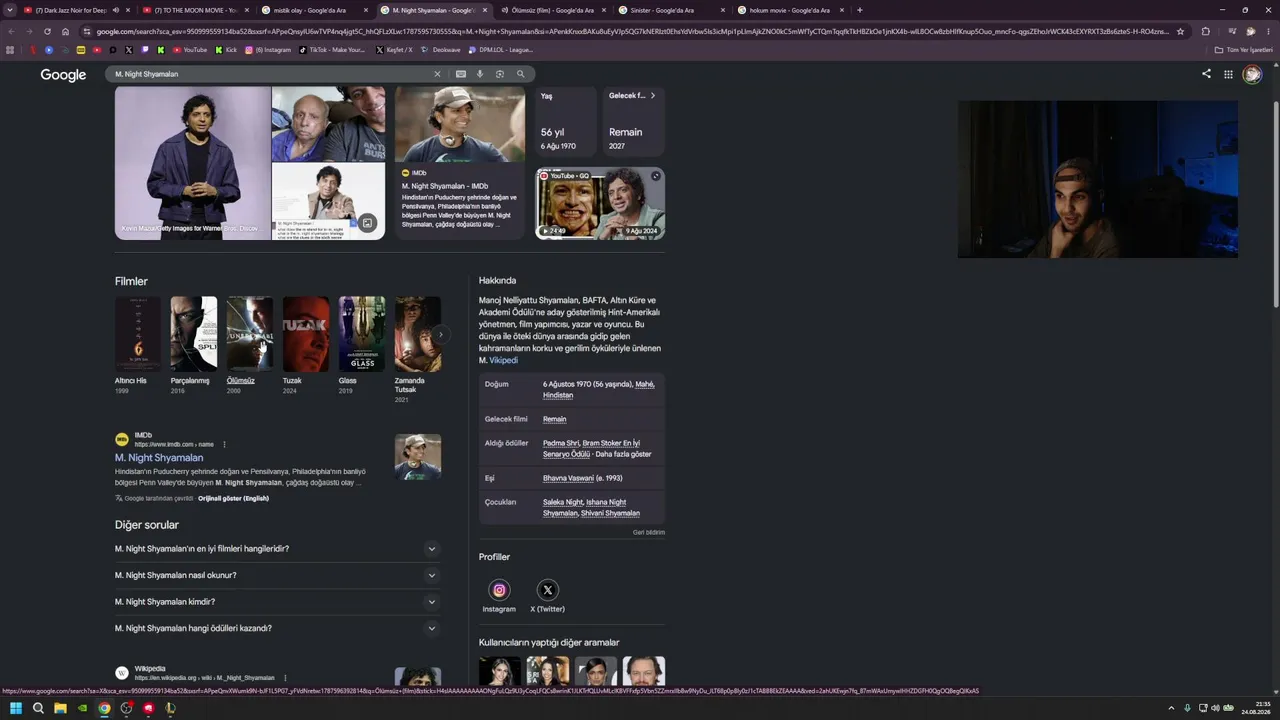
Task: Open the M. Night Shyamalan IMDb result link
Action: (x=159, y=458)
